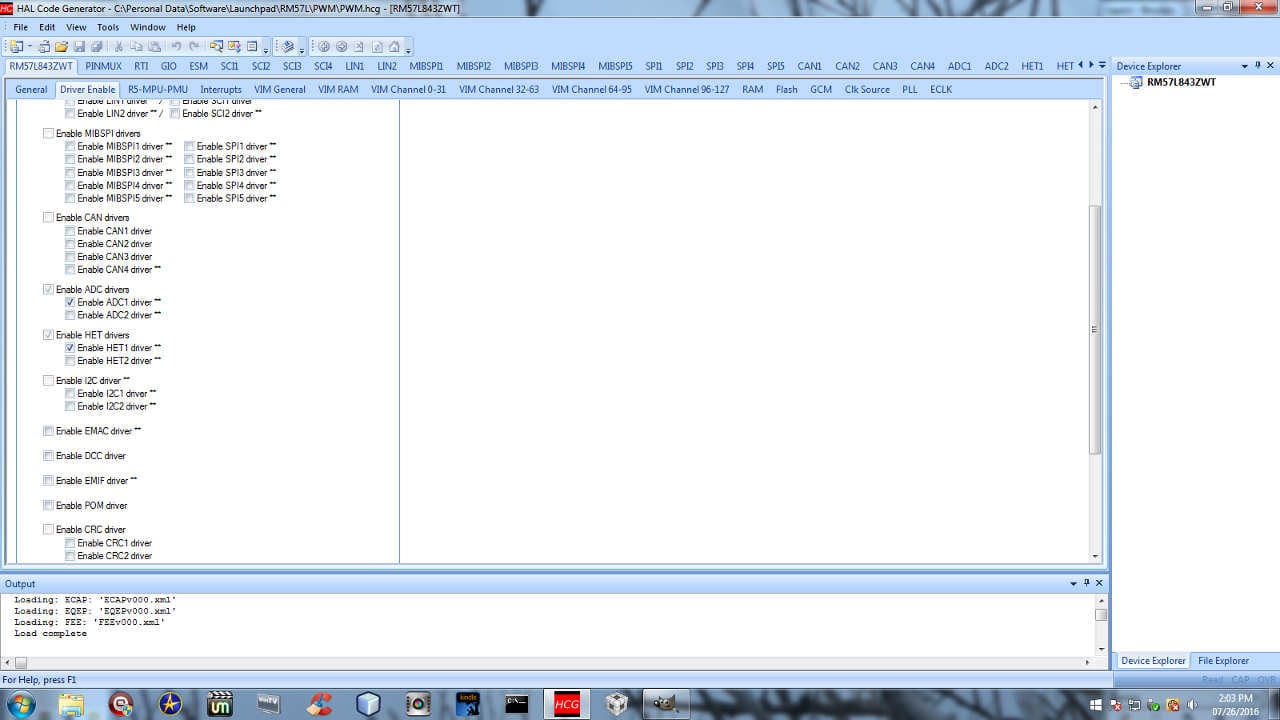The image size is (1280, 720).
Task: Open the Tools menu
Action: click(x=108, y=27)
